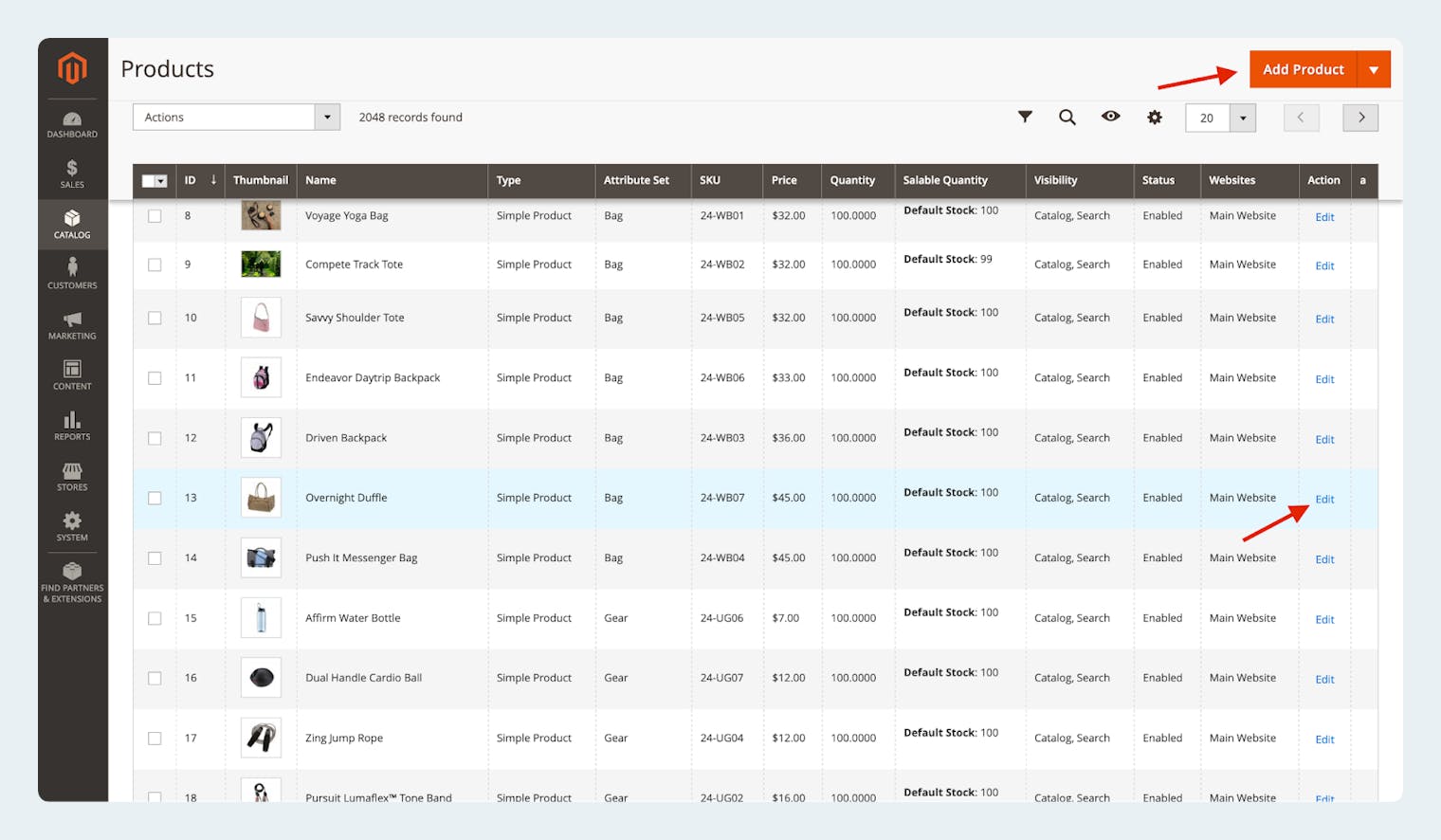Expand the Add Product type arrow
1441x840 pixels.
click(x=1374, y=69)
